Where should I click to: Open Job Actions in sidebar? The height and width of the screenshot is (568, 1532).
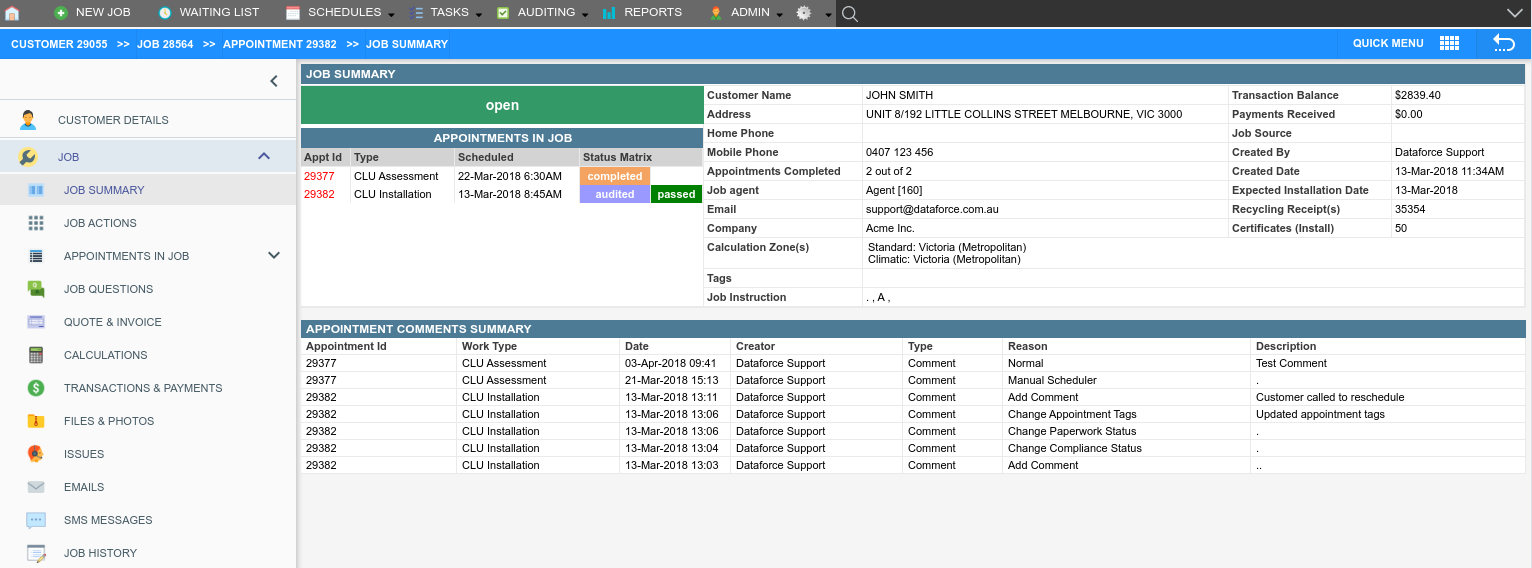point(100,223)
